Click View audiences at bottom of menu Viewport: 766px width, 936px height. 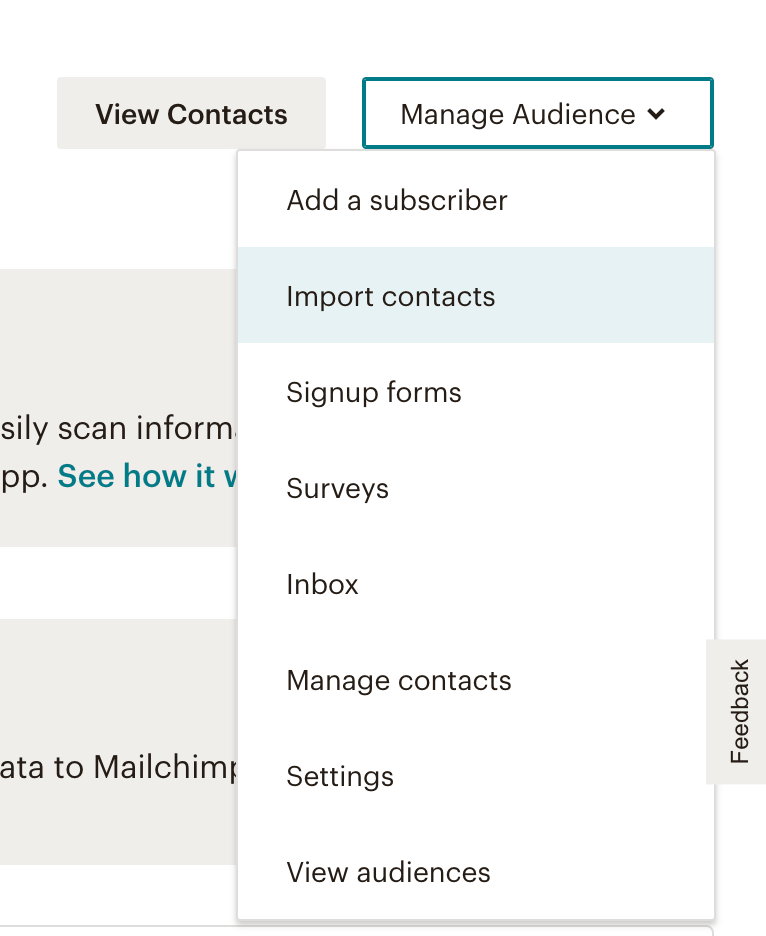[388, 872]
